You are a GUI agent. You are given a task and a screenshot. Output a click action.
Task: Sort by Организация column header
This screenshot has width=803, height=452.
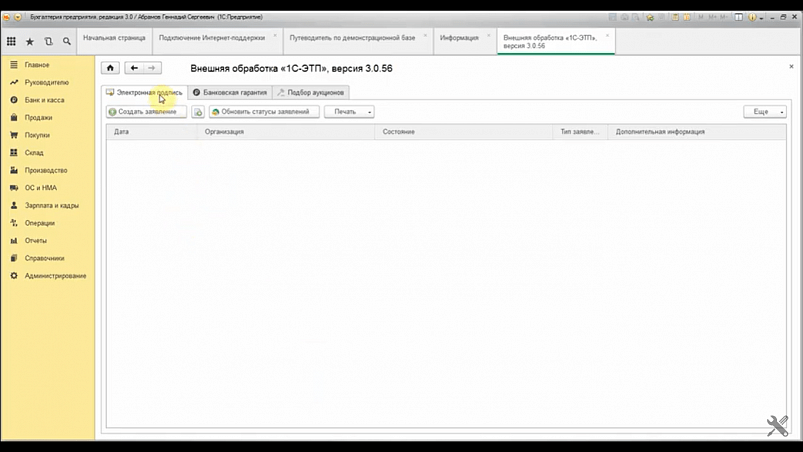[285, 131]
